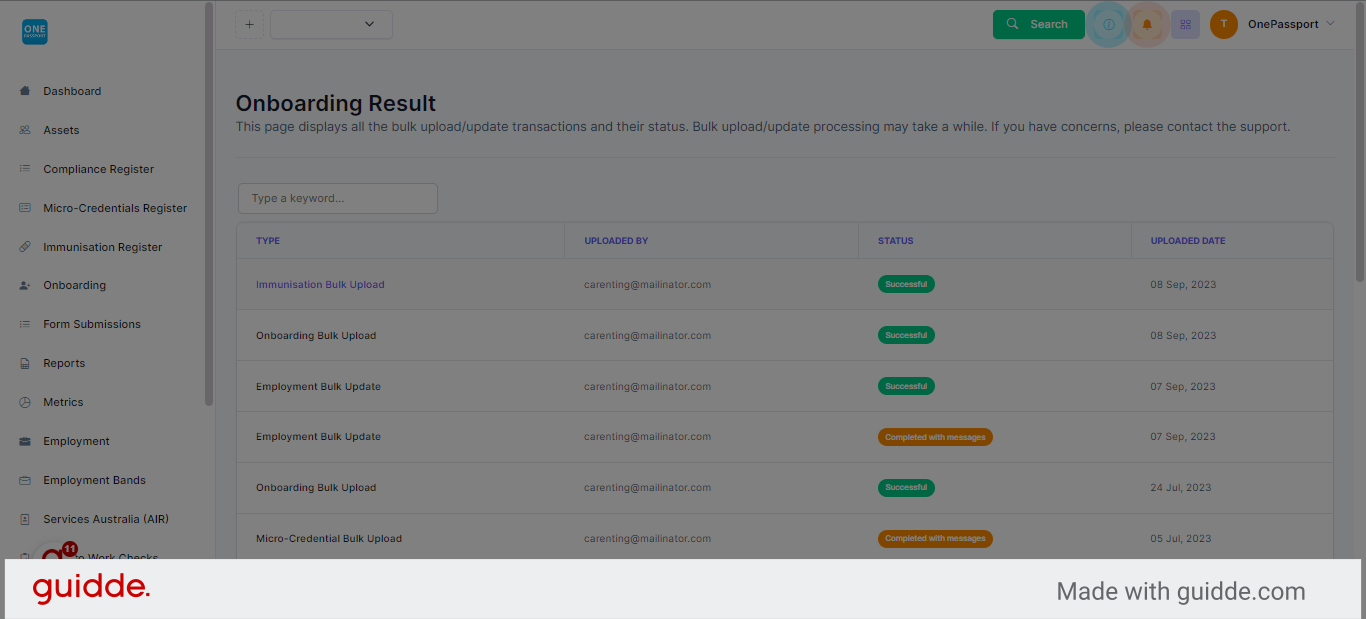
Task: Click Employment Bulk Update completed with messages
Action: [318, 437]
